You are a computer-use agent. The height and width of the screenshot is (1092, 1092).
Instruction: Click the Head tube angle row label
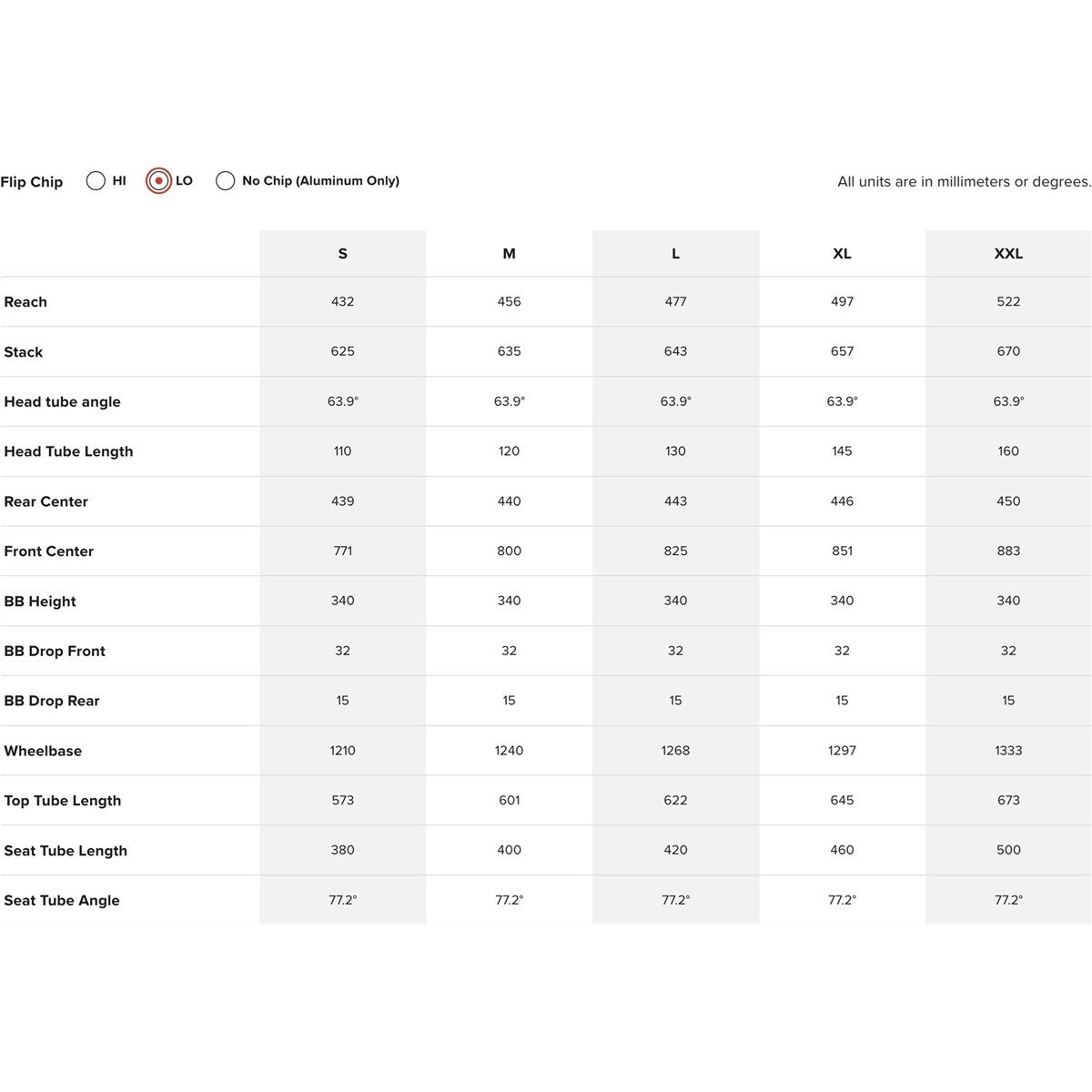point(62,402)
